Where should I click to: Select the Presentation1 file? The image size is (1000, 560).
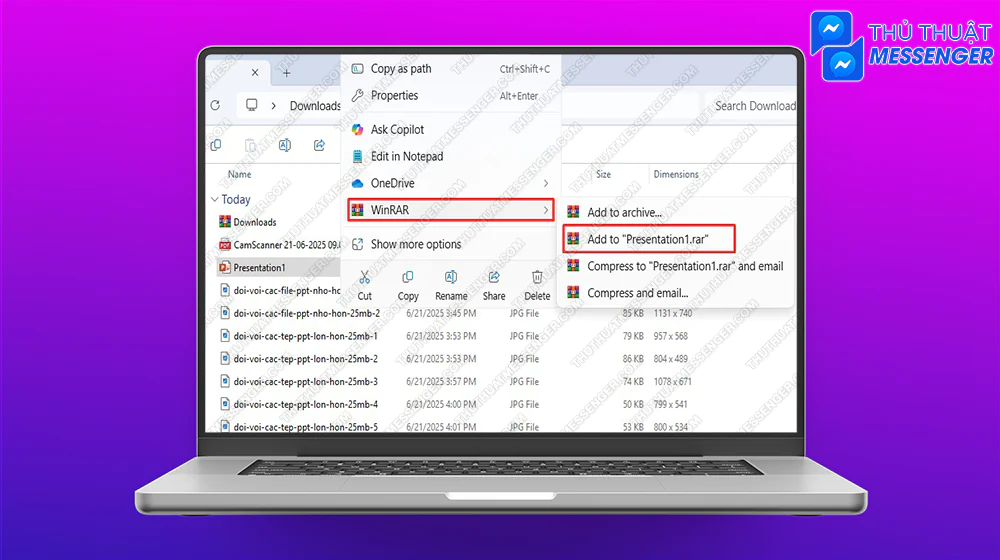point(259,268)
